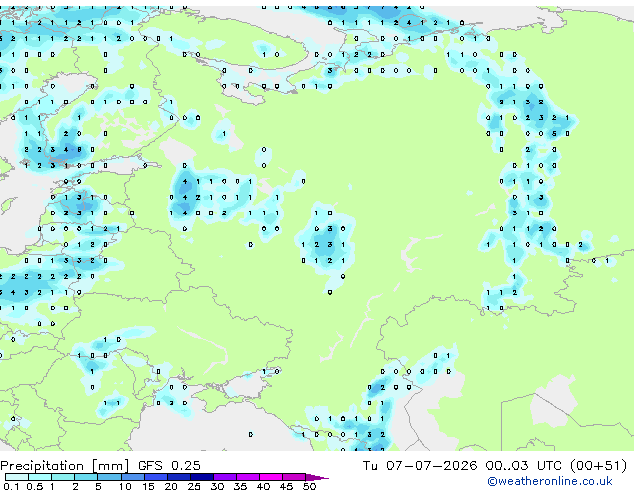Viewport: 634px width, 490px height.
Task: Click the date text '07-07-2026'
Action: 431,466
